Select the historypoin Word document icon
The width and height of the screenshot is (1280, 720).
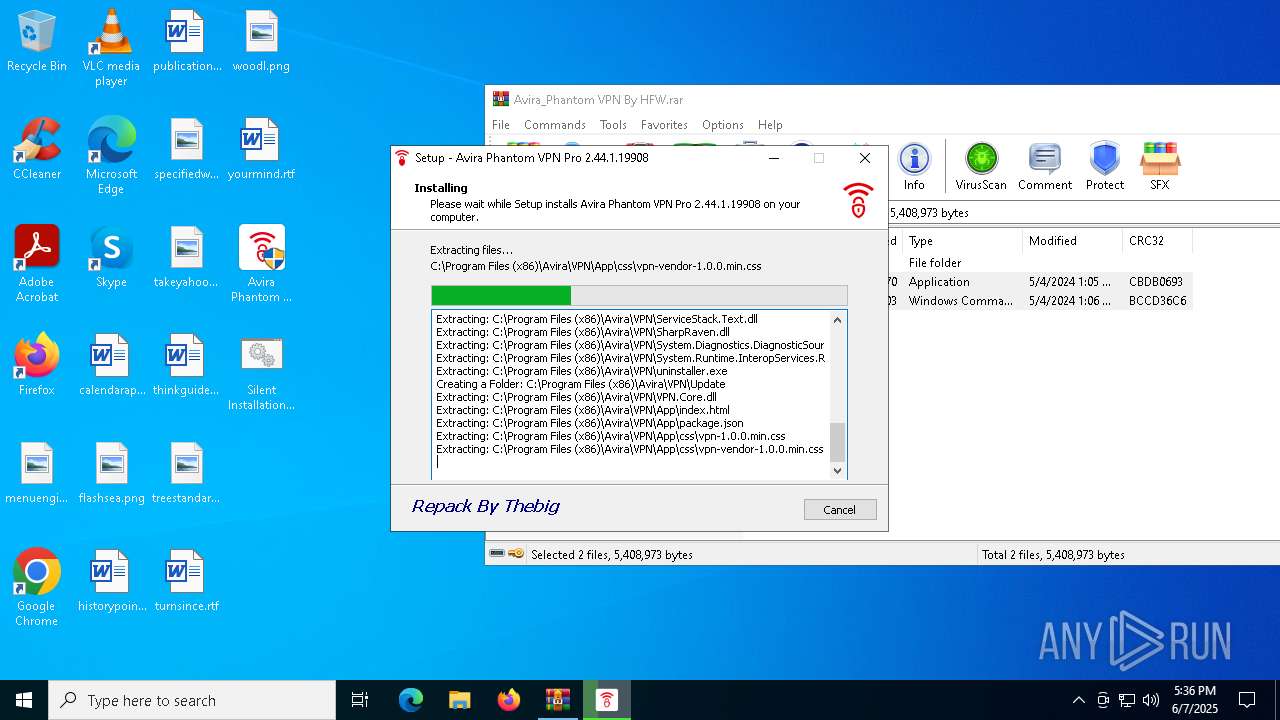(111, 582)
